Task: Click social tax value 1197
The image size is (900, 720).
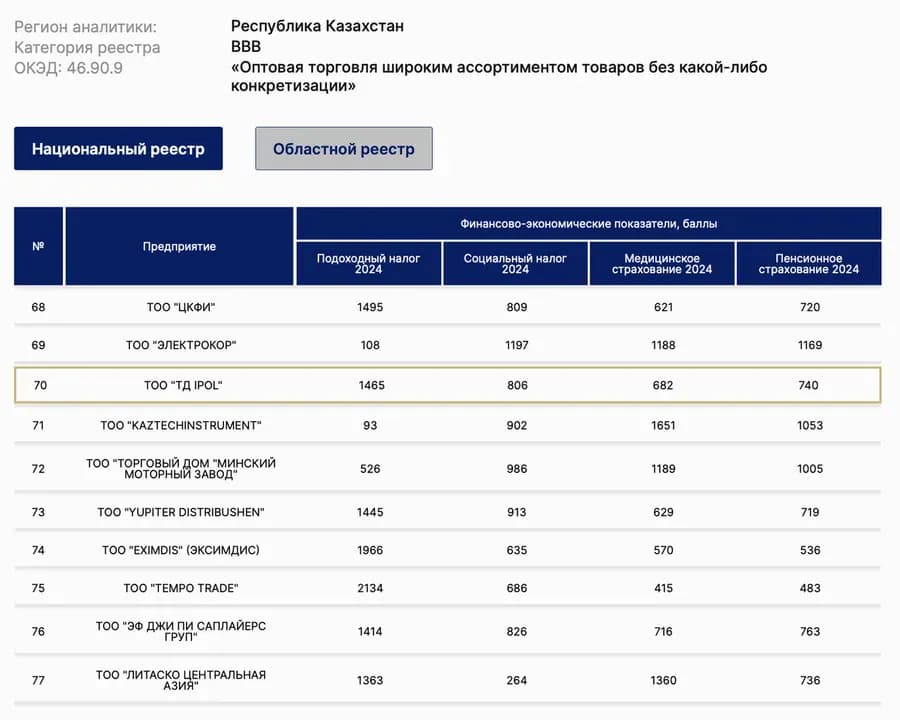Action: (517, 345)
